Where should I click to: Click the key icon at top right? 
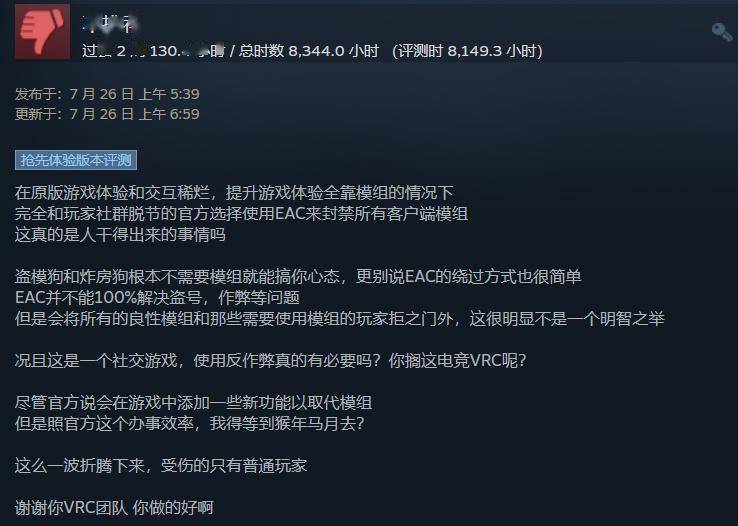(x=722, y=32)
